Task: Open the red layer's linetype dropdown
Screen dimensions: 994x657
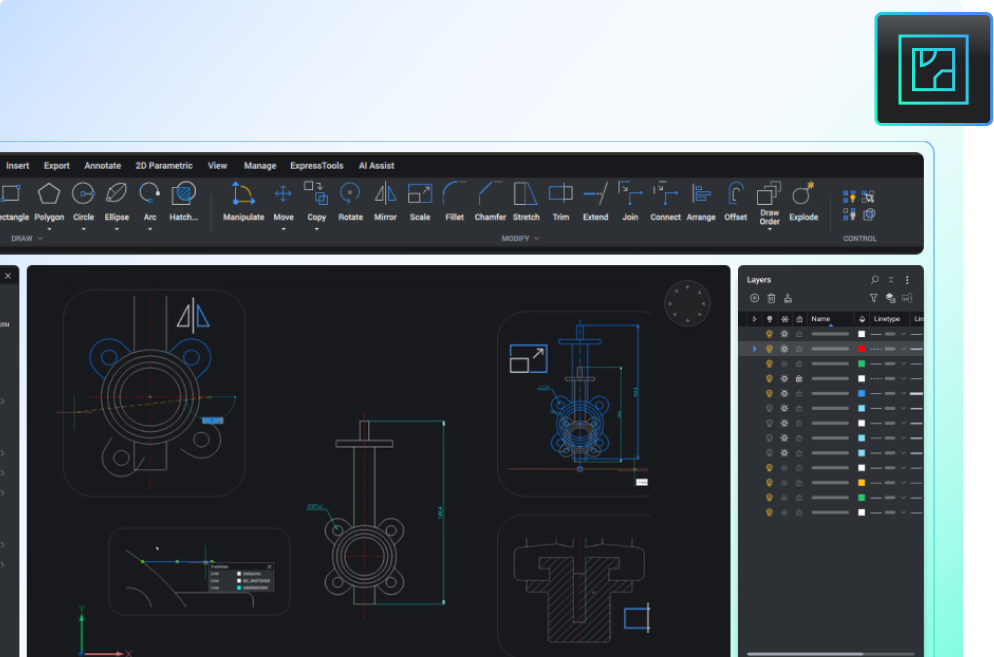Action: click(x=903, y=349)
